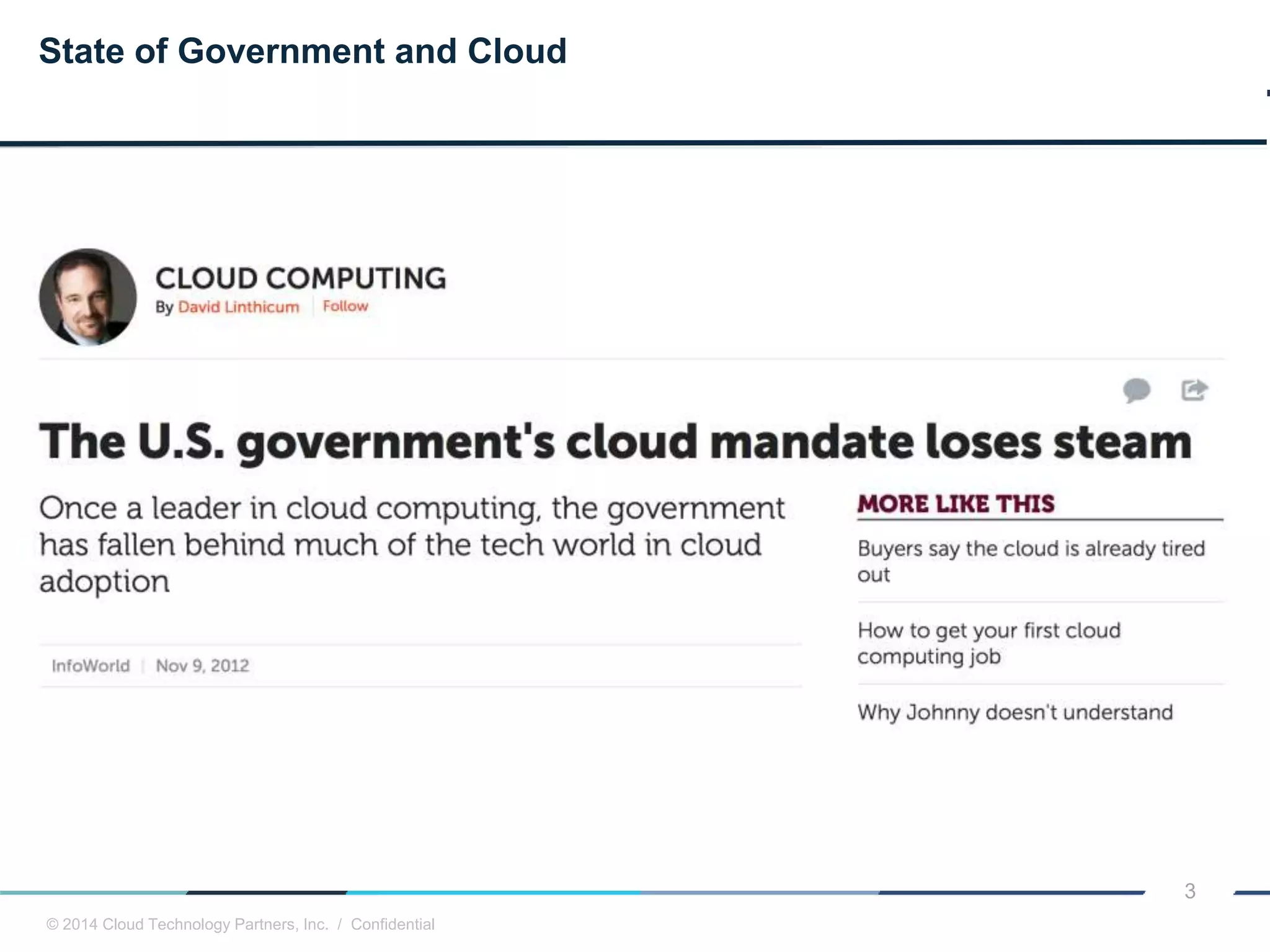Open 'Why Johnny doesn't understand' article

coord(1015,713)
